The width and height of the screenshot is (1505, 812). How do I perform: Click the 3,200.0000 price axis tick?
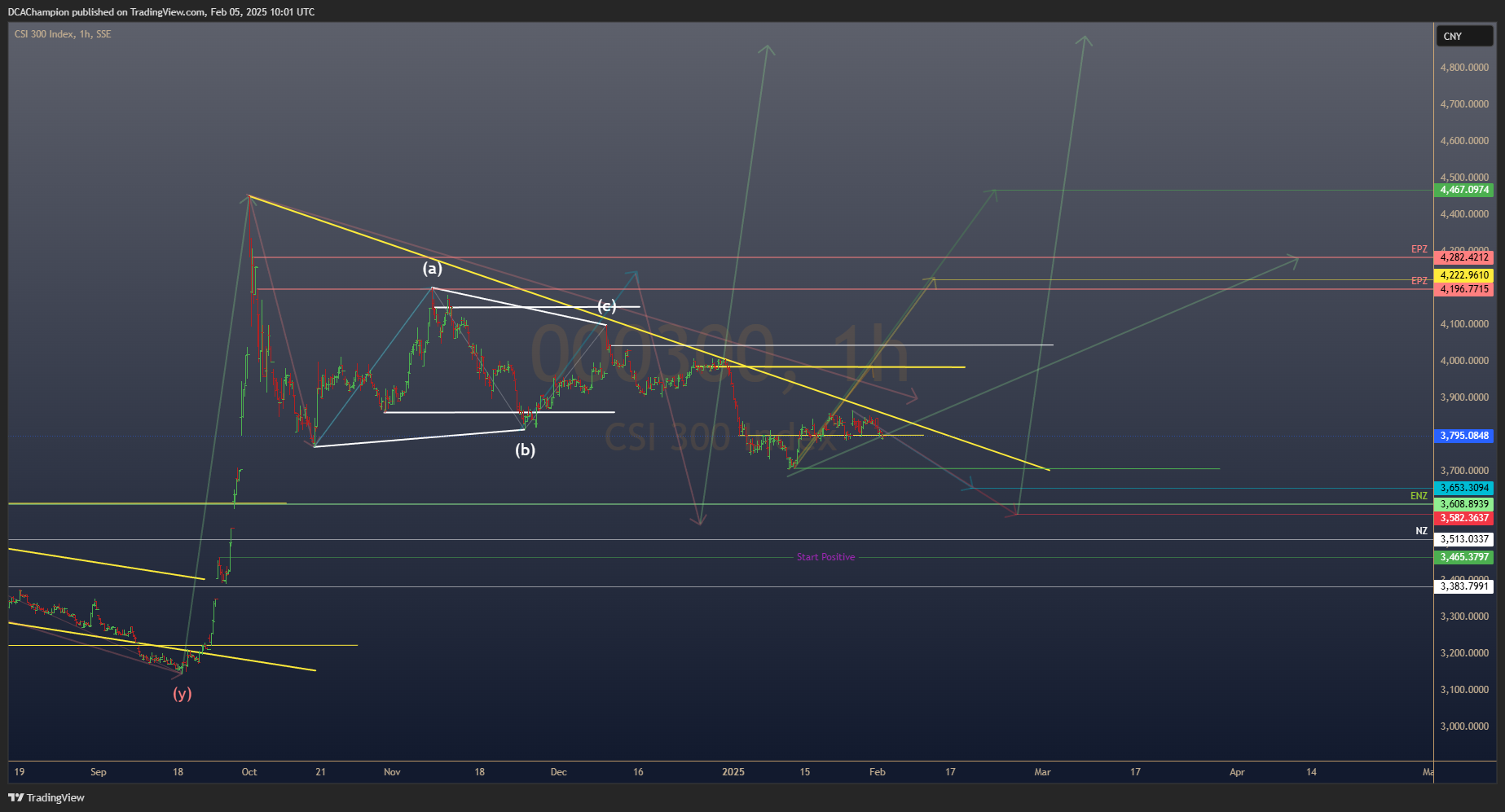click(x=1464, y=653)
